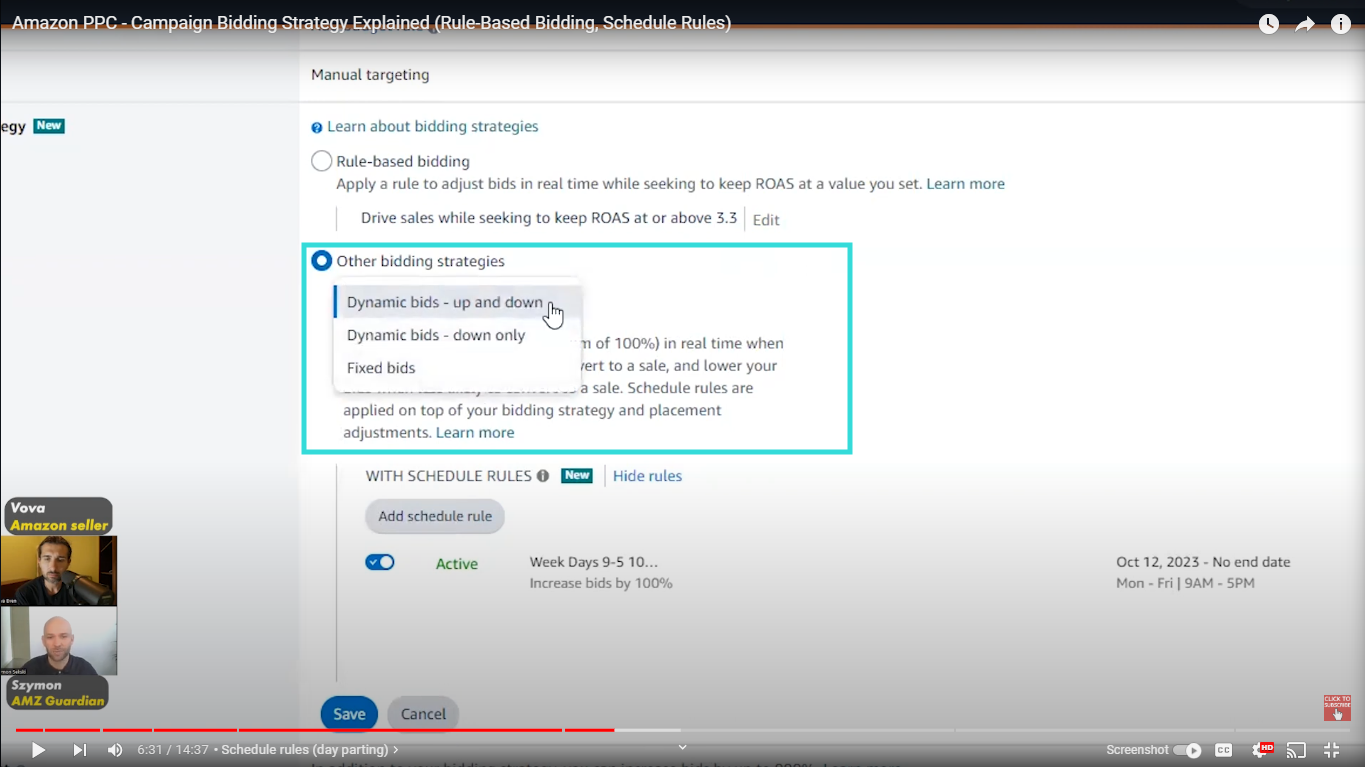1365x767 pixels.
Task: Click the Manual targeting text
Action: (x=370, y=75)
